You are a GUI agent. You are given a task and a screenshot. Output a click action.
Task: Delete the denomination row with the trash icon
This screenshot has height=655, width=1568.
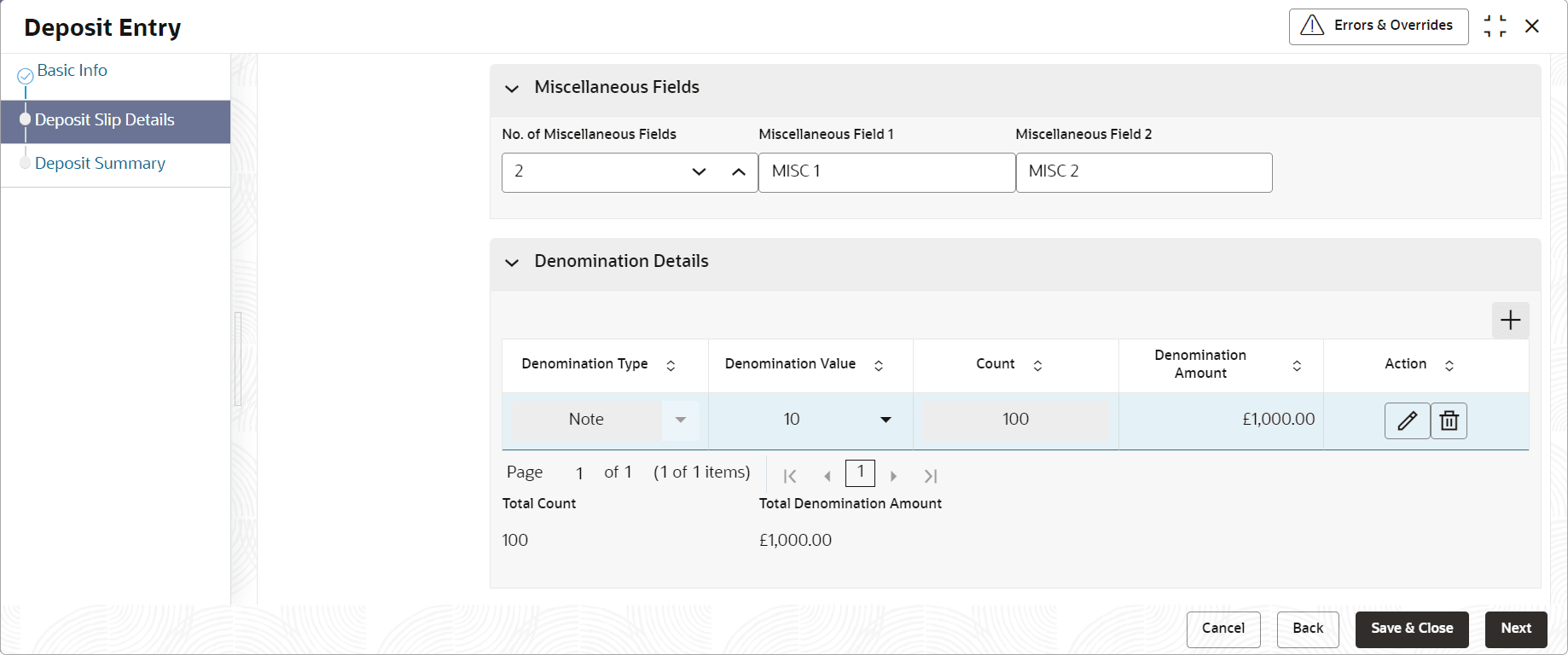(1449, 420)
